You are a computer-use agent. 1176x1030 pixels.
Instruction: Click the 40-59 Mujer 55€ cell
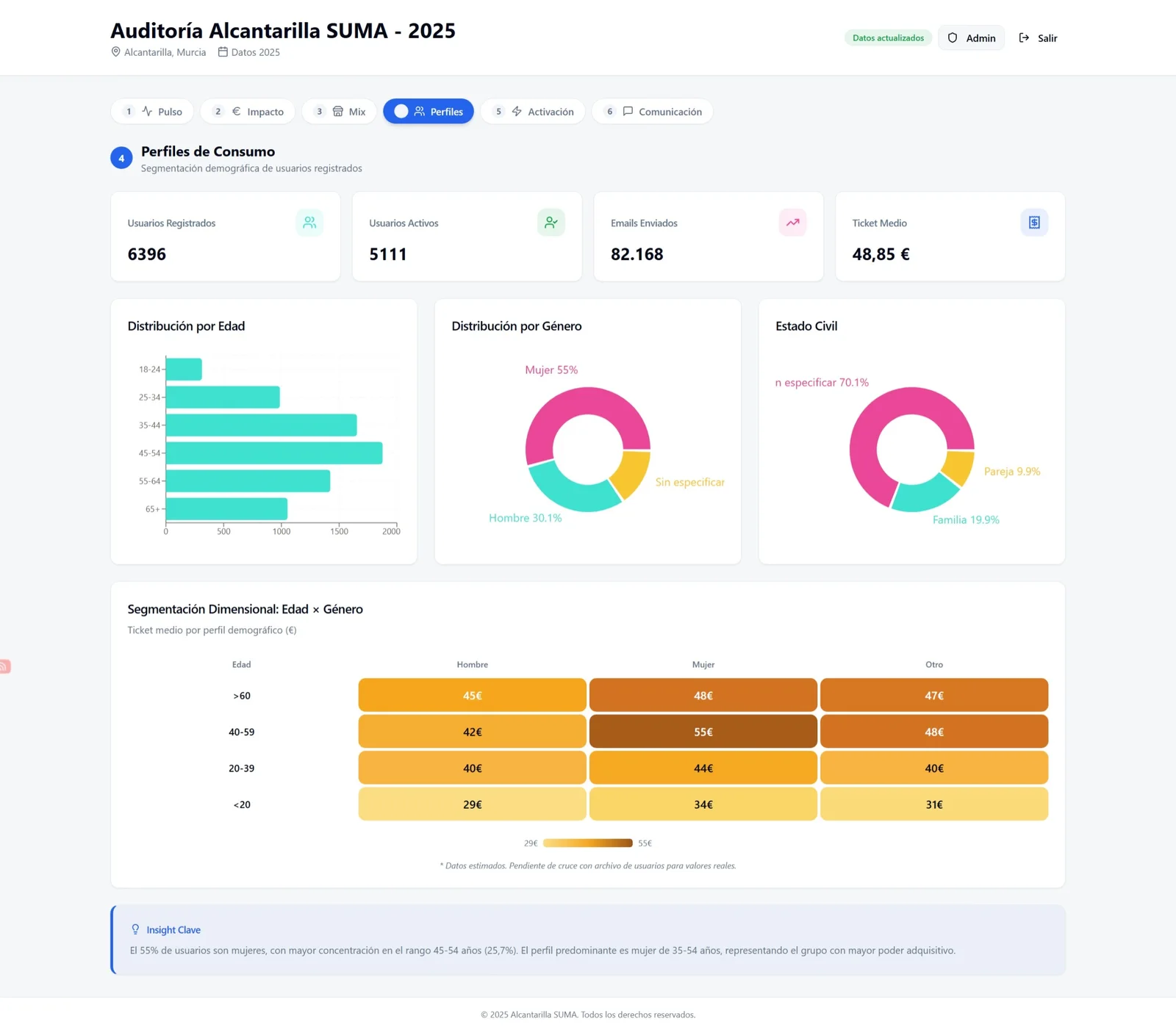[x=703, y=732]
